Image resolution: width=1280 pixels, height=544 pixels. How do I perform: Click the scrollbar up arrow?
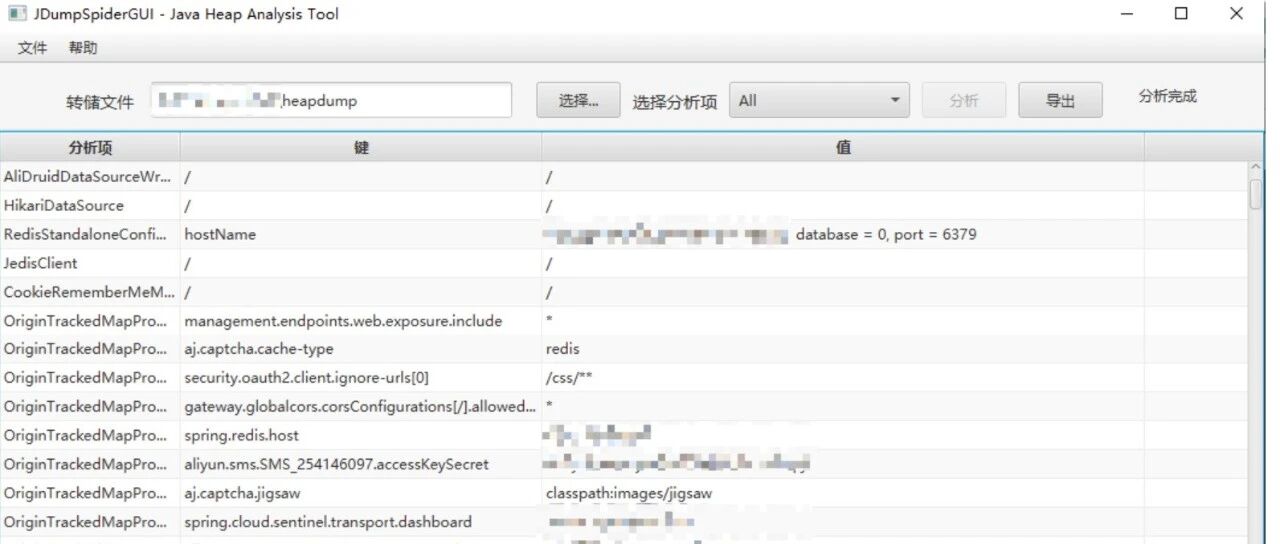[x=1256, y=168]
